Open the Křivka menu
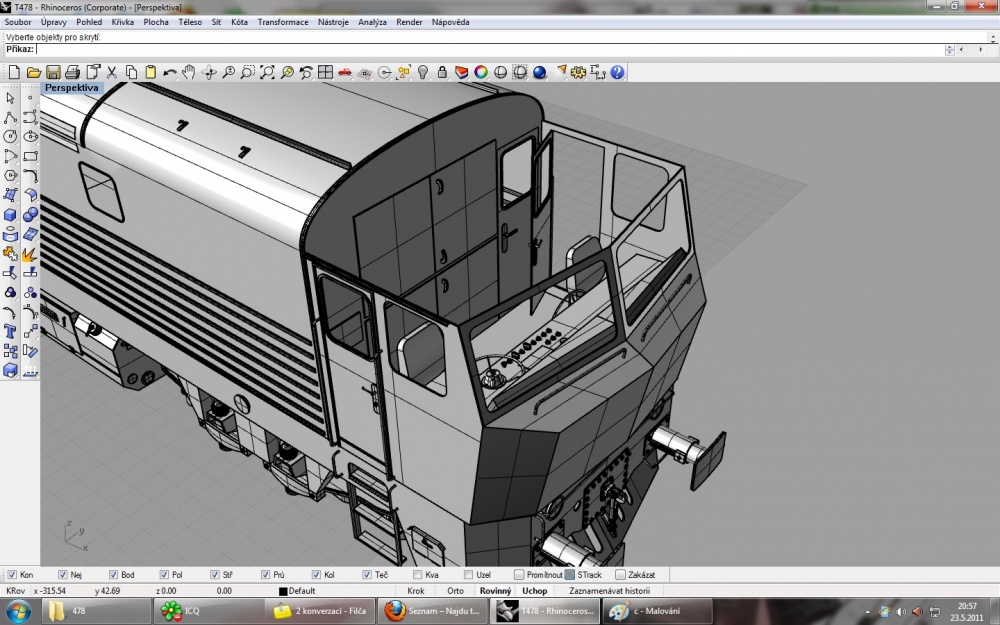 [122, 22]
